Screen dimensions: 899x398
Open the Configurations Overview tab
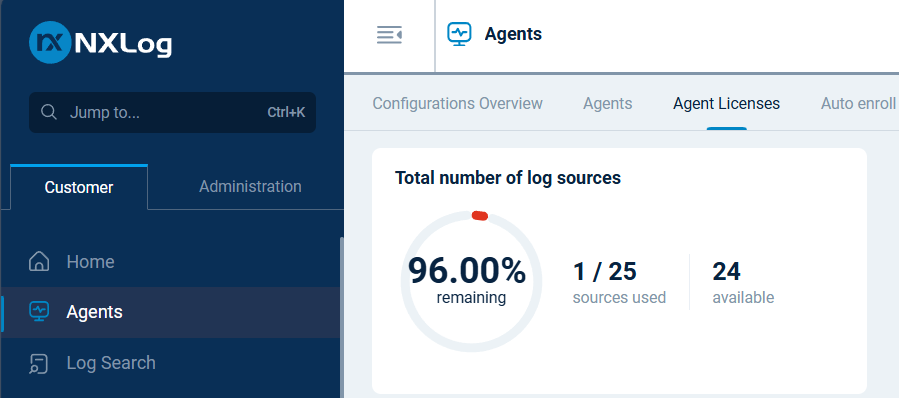tap(458, 103)
